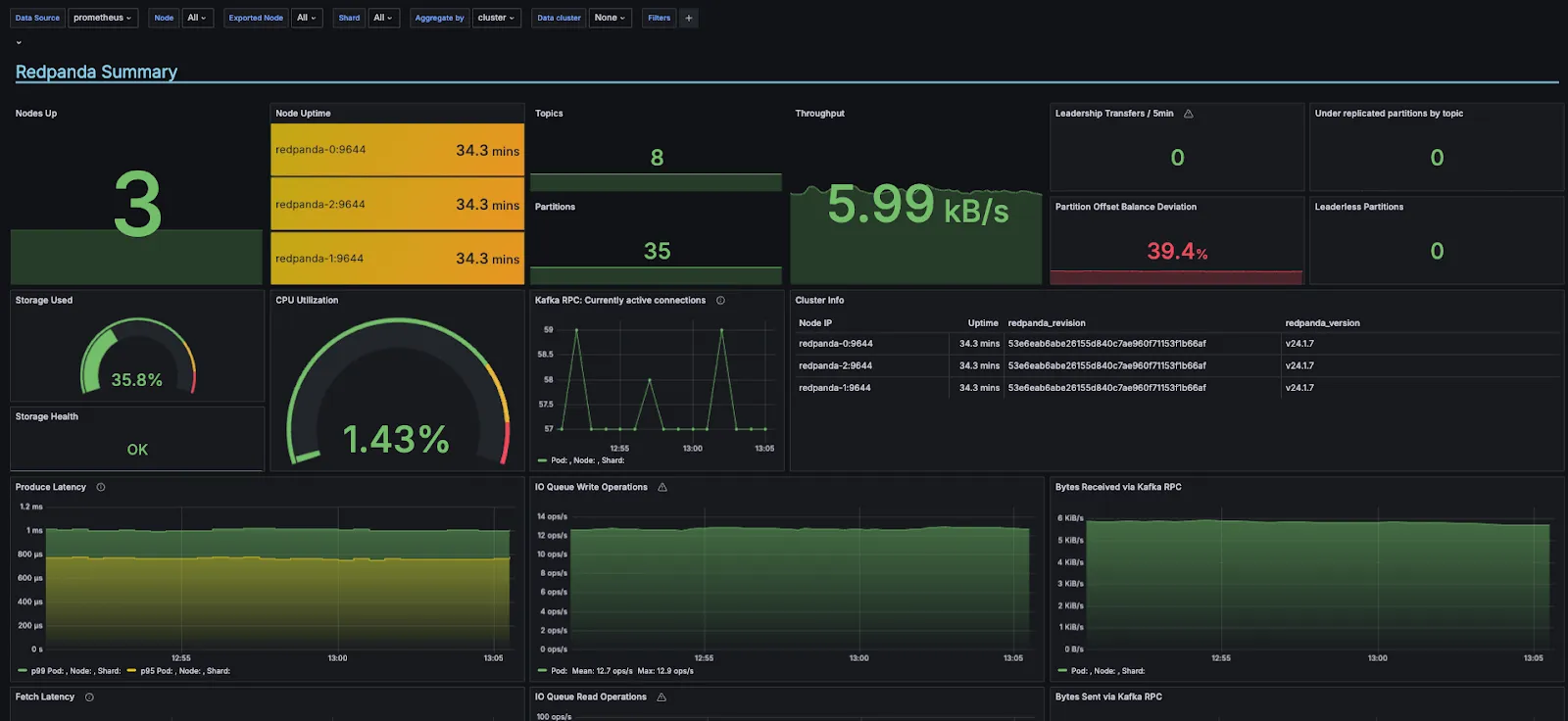Select redpanda-2:9644 row in Node Uptime
The image size is (1568, 721).
(x=397, y=205)
